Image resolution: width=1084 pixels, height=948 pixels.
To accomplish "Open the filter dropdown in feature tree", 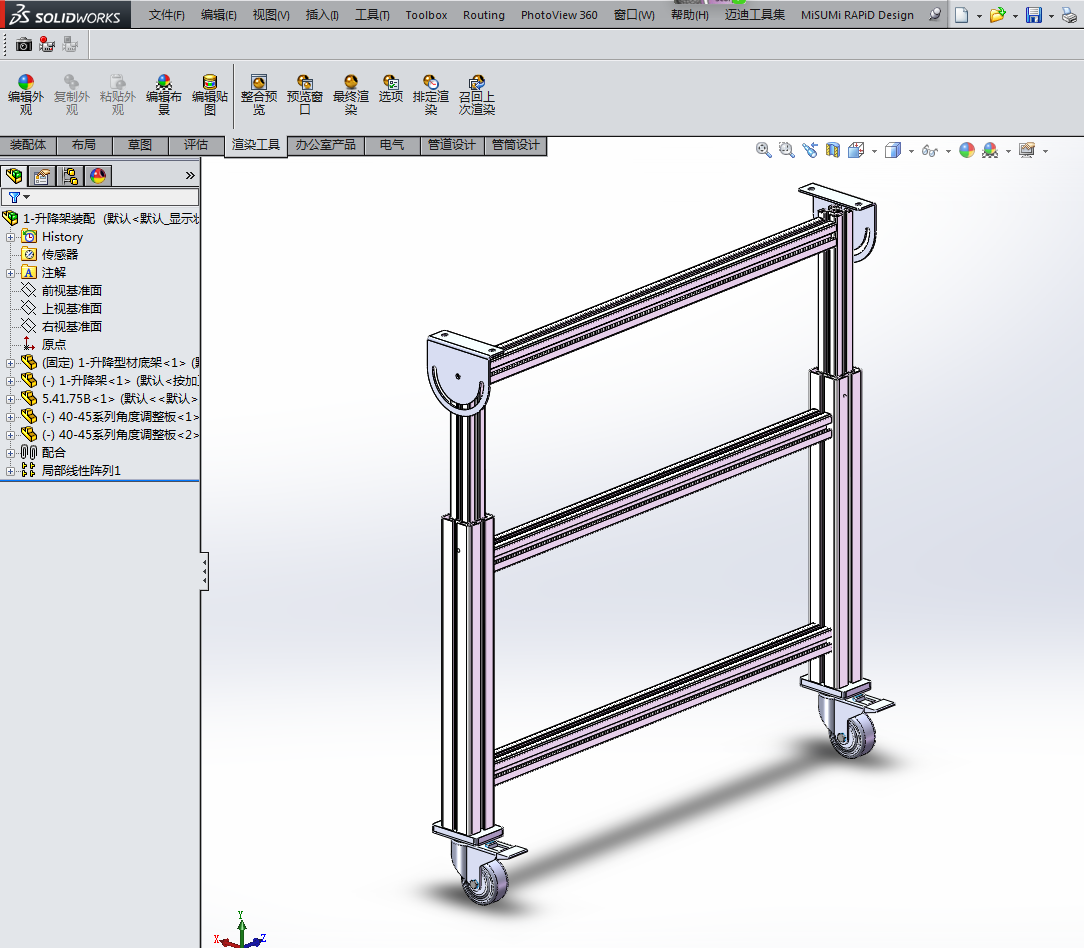I will click(x=18, y=197).
